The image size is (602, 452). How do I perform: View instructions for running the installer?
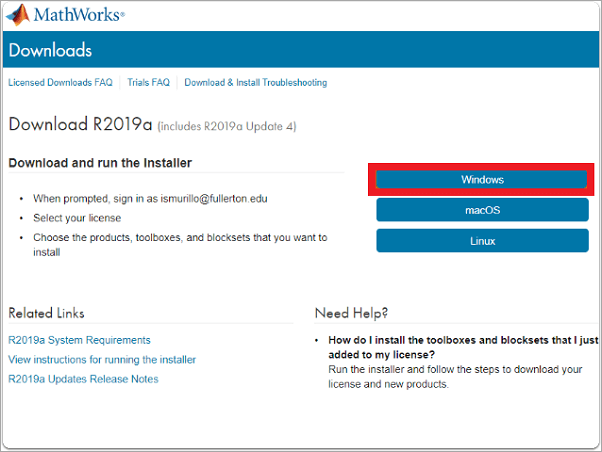point(102,359)
